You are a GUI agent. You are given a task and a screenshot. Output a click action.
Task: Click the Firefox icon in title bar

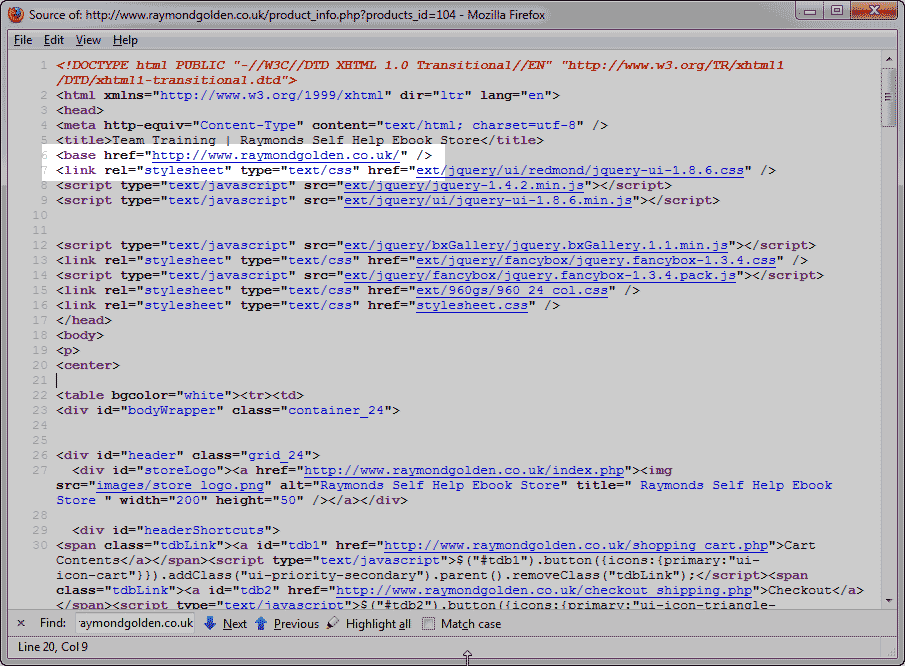coord(16,14)
